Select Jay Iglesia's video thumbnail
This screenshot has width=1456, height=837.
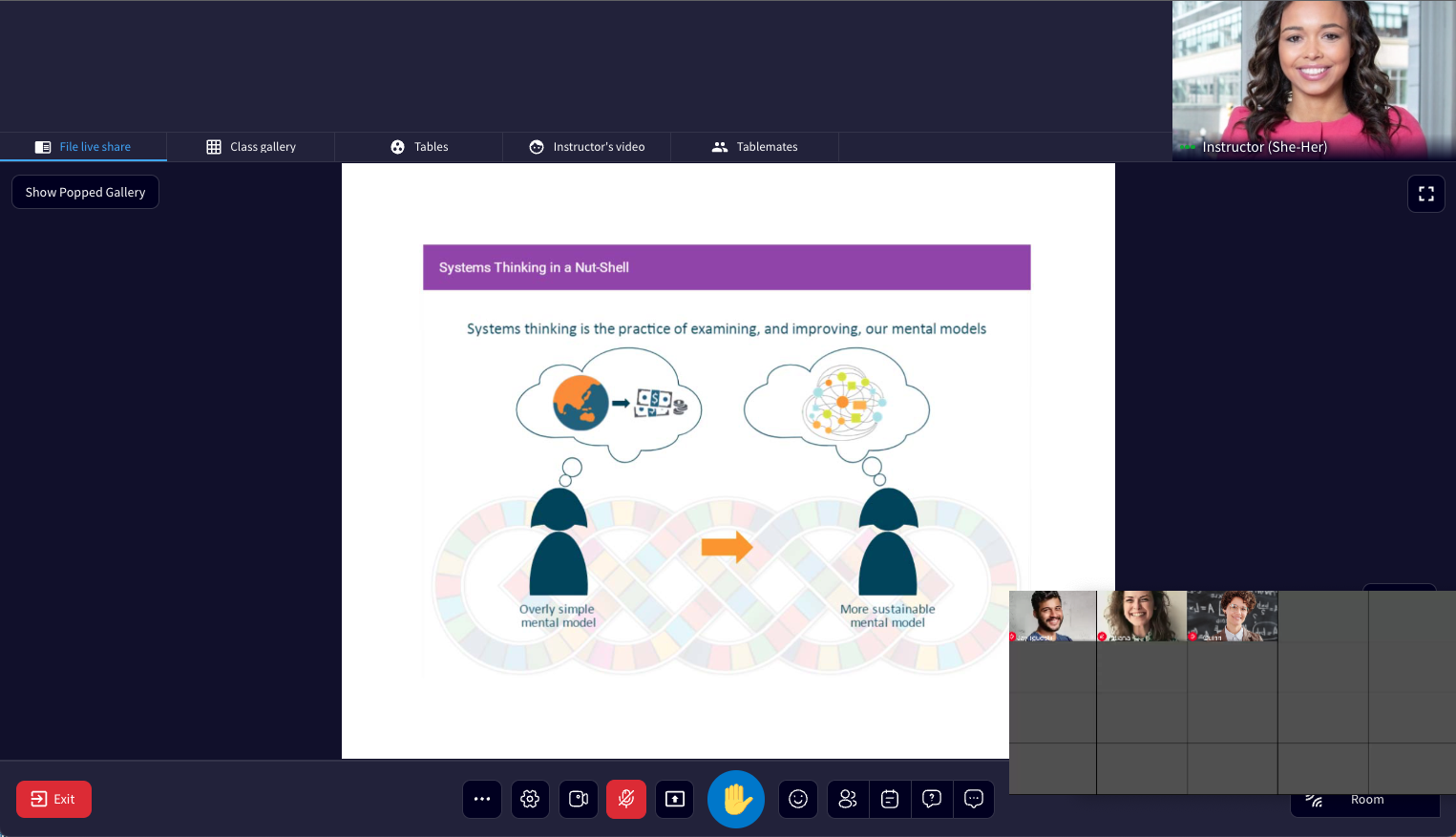point(1052,616)
